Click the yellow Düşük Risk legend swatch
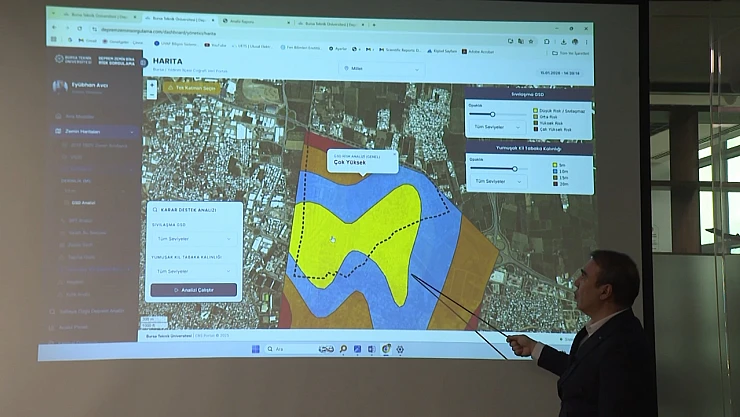The image size is (740, 417). coord(537,111)
